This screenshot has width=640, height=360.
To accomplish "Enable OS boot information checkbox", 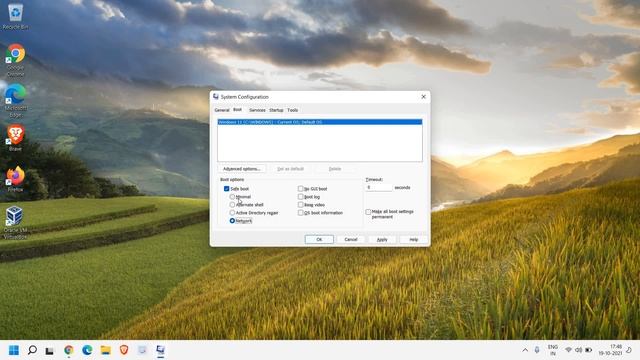I will point(300,213).
